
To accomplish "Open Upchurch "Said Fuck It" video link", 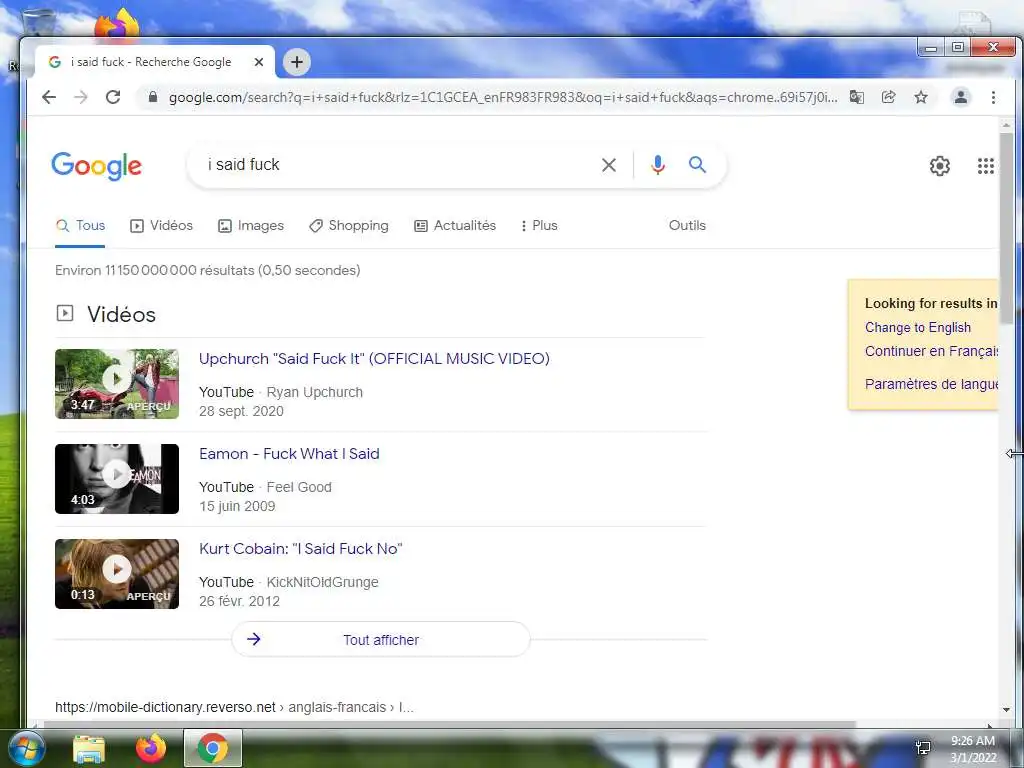I will pos(374,359).
